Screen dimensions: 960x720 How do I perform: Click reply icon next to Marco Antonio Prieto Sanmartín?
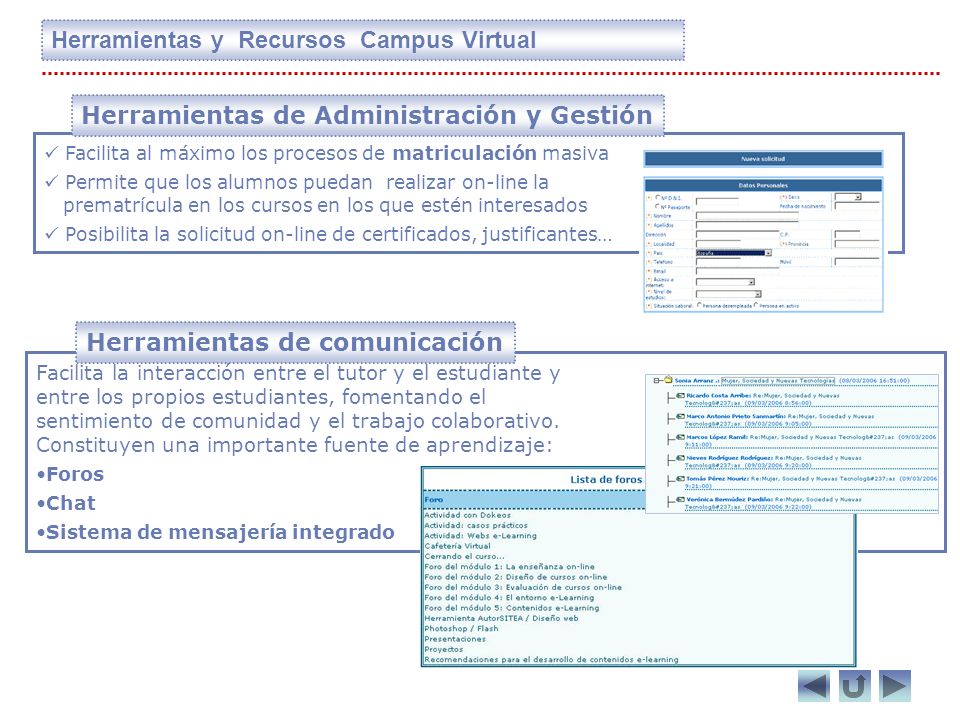pyautogui.click(x=680, y=417)
